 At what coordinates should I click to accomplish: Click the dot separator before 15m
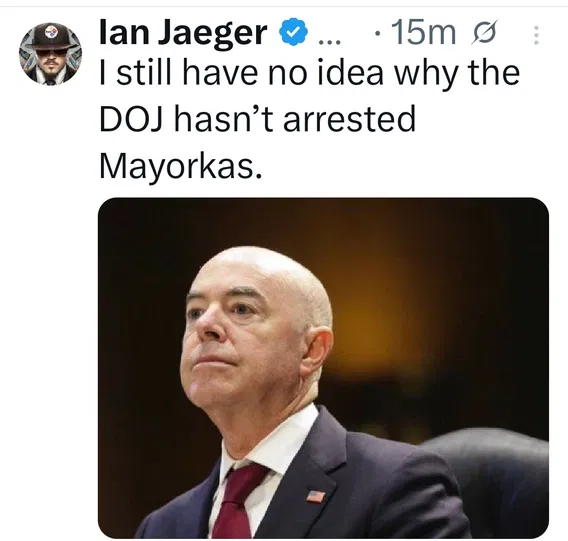click(x=378, y=34)
